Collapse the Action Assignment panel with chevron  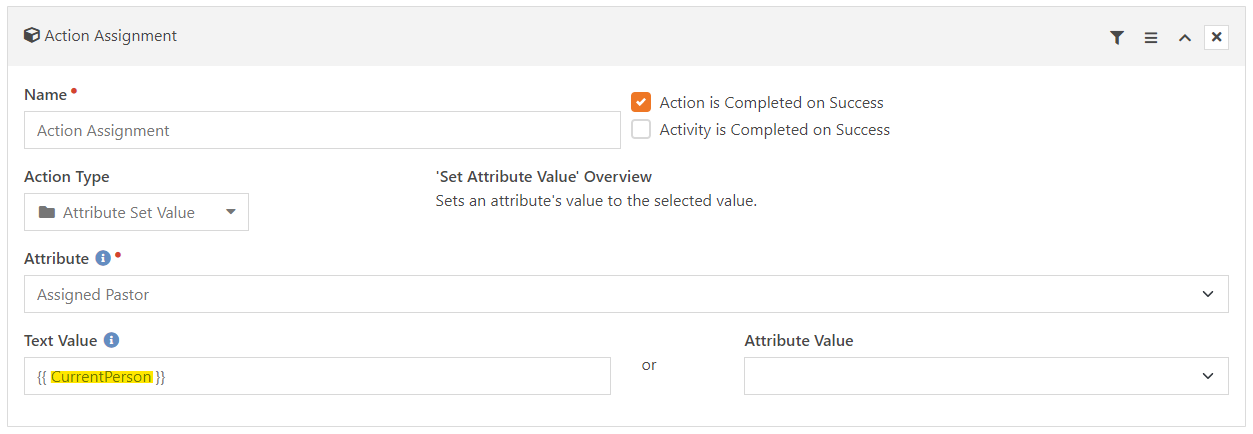coord(1184,37)
